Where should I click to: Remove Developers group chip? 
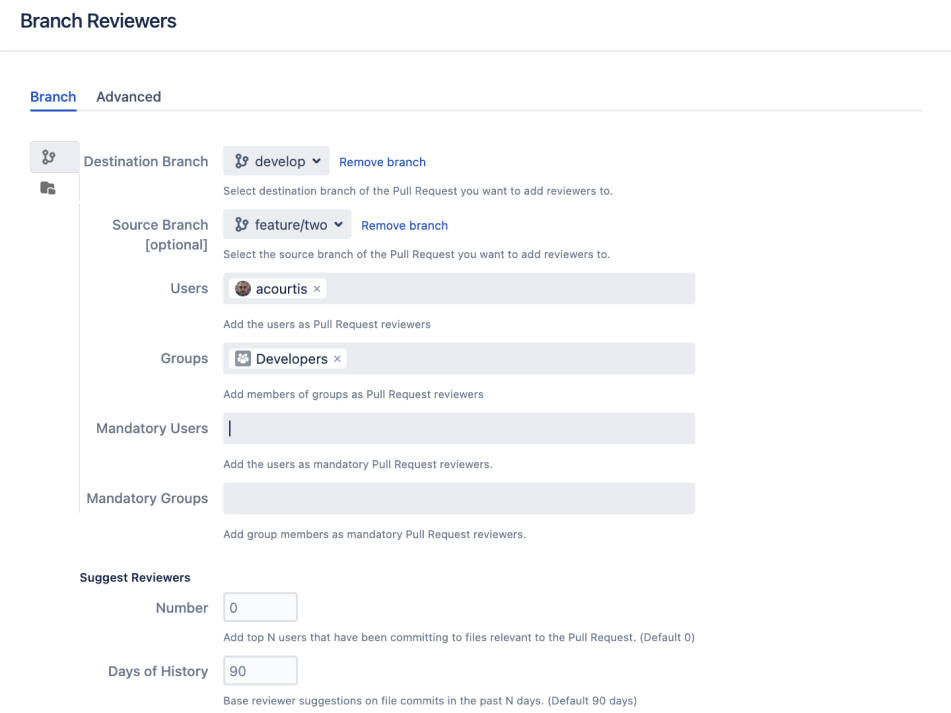click(x=337, y=359)
